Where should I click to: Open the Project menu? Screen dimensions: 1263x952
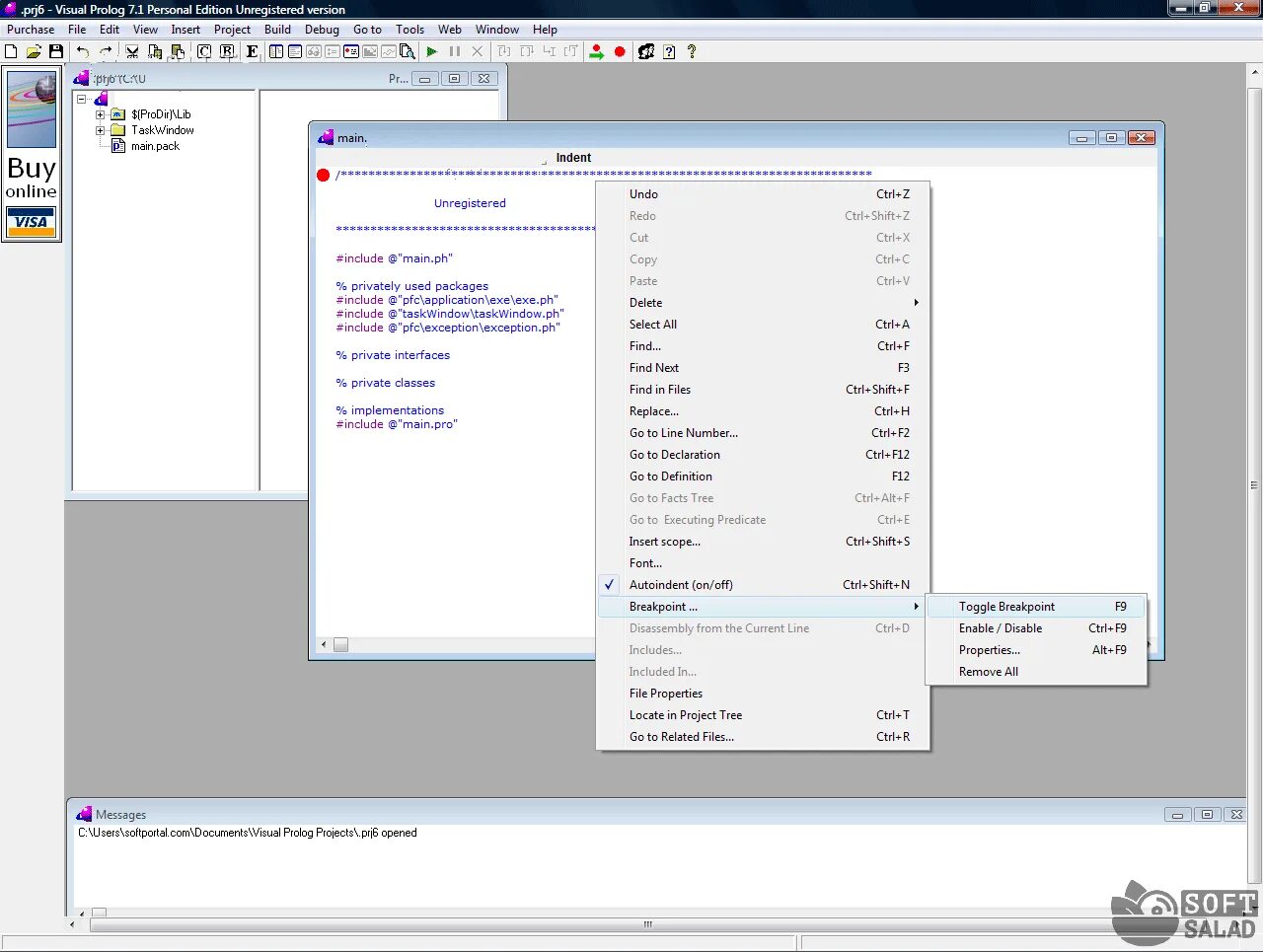pyautogui.click(x=232, y=30)
